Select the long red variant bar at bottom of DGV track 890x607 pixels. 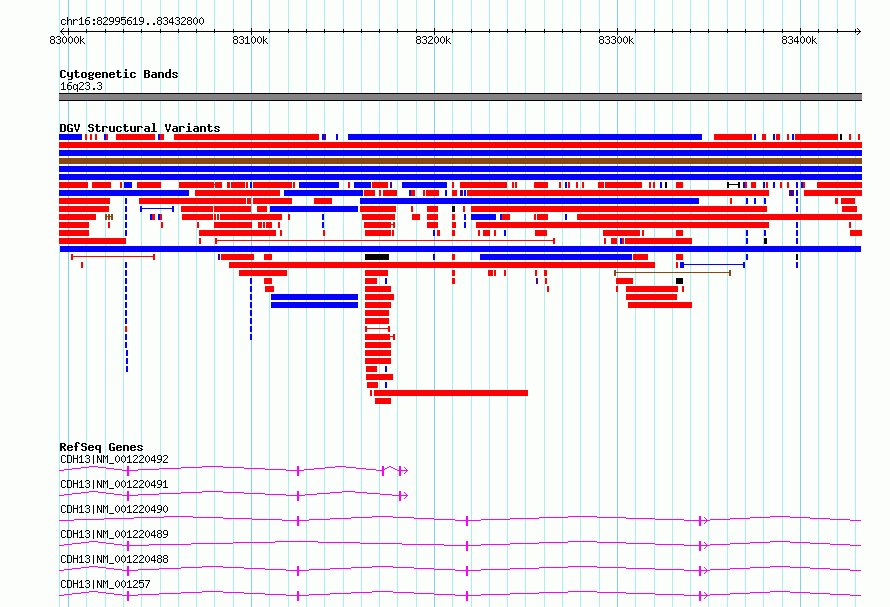[x=451, y=393]
